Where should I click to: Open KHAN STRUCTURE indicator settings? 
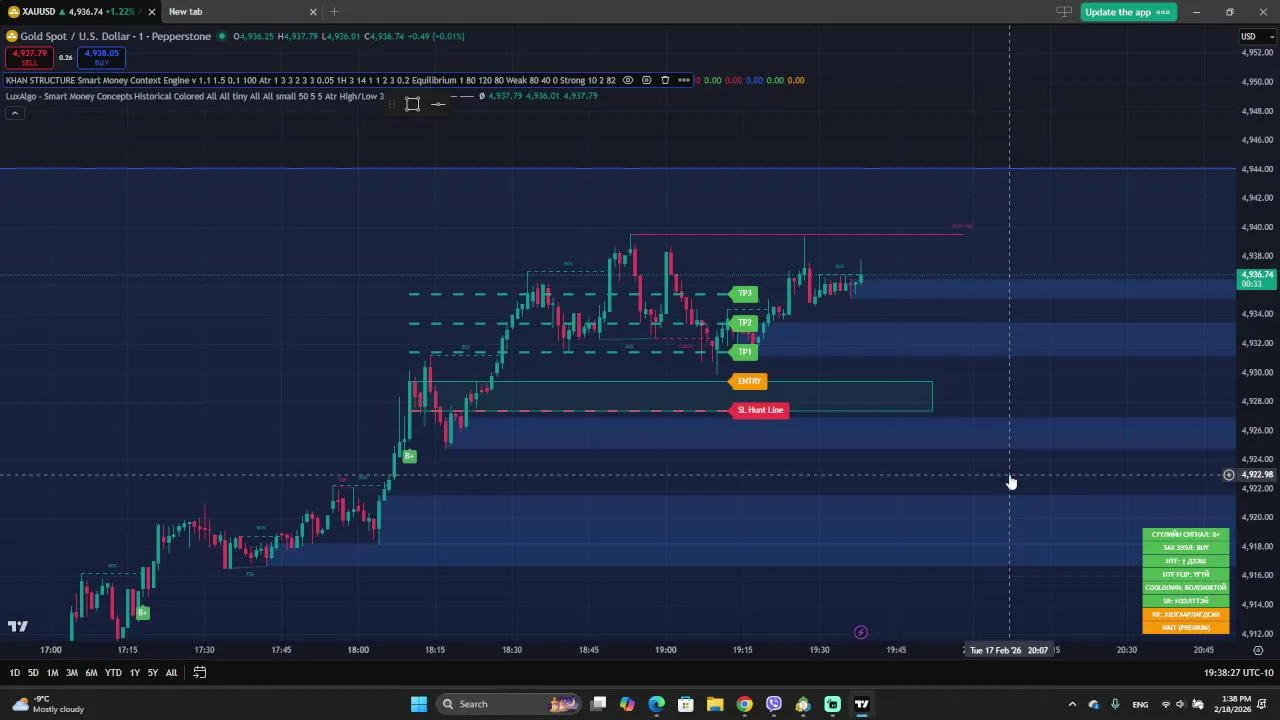(646, 80)
